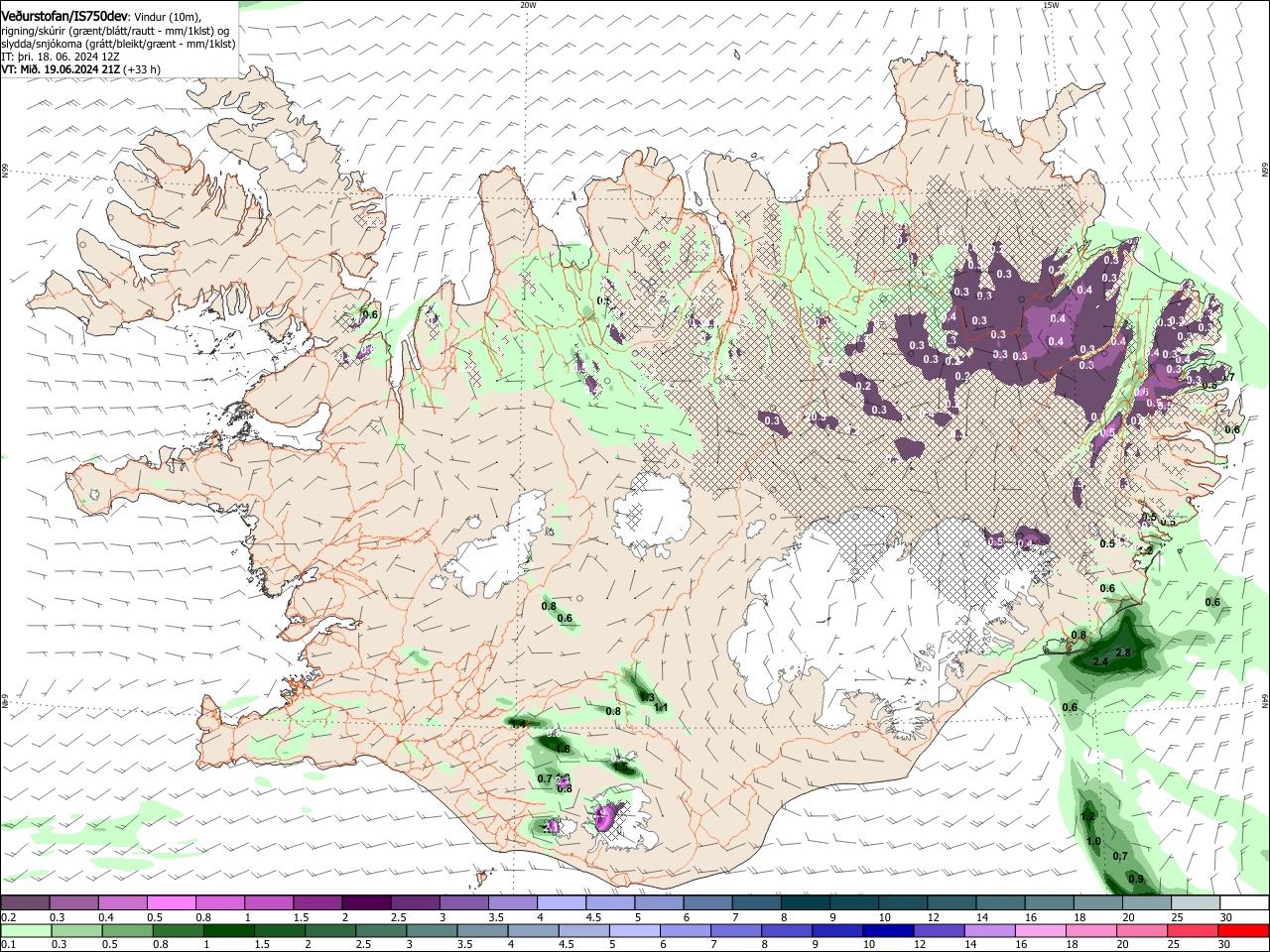Click the '0.4' label in upper legend row
Screen dimensions: 1270x952
pyautogui.click(x=106, y=917)
